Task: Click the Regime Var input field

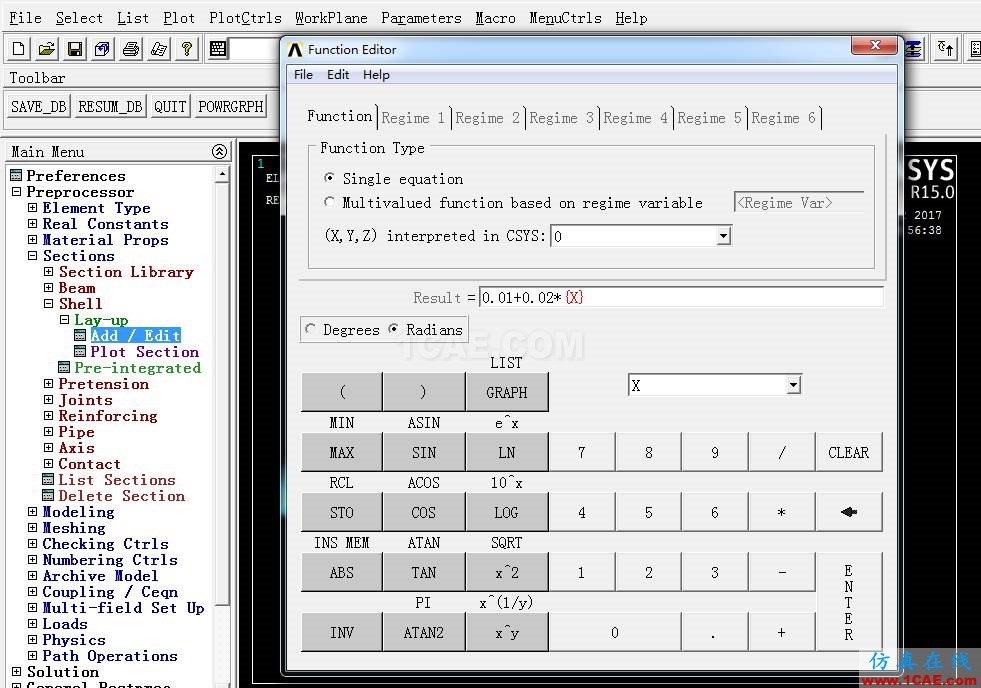Action: (799, 203)
